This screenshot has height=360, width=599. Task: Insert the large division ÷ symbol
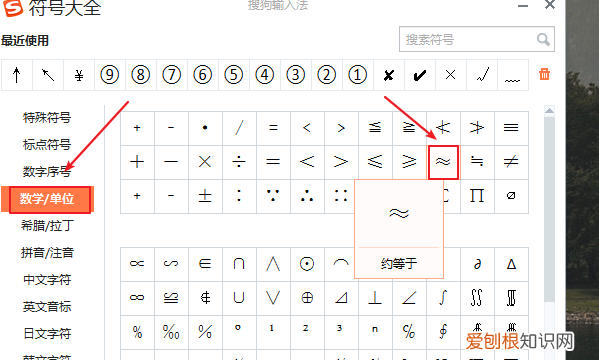[x=239, y=162]
